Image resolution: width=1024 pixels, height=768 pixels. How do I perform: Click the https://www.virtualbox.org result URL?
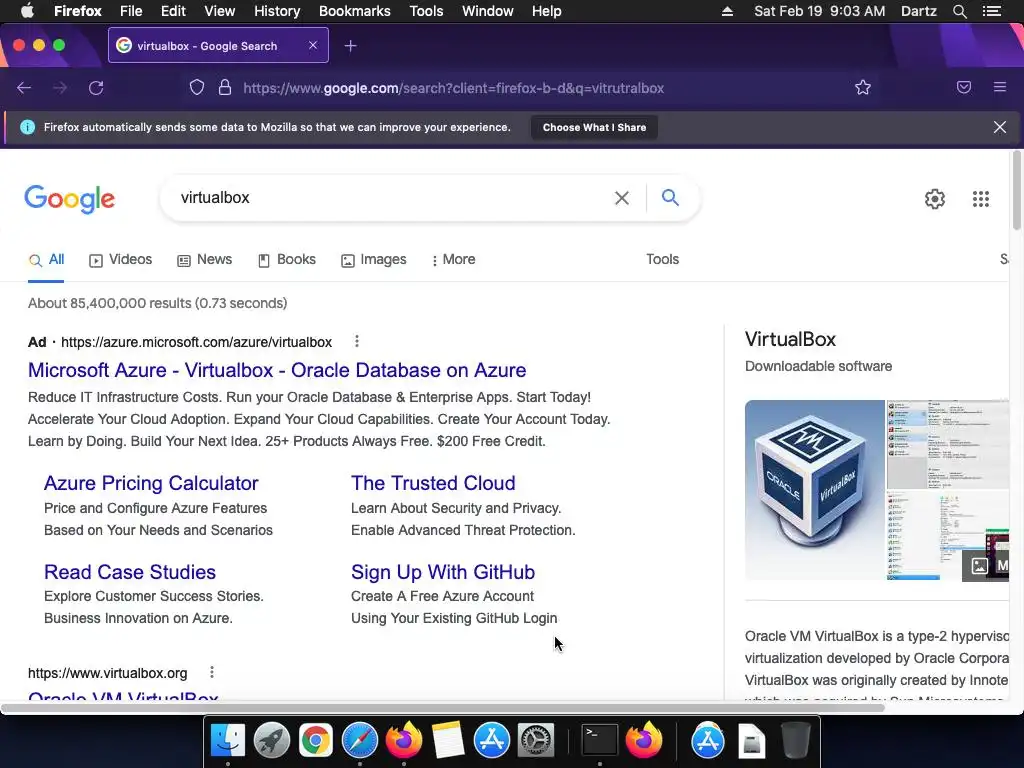(108, 673)
